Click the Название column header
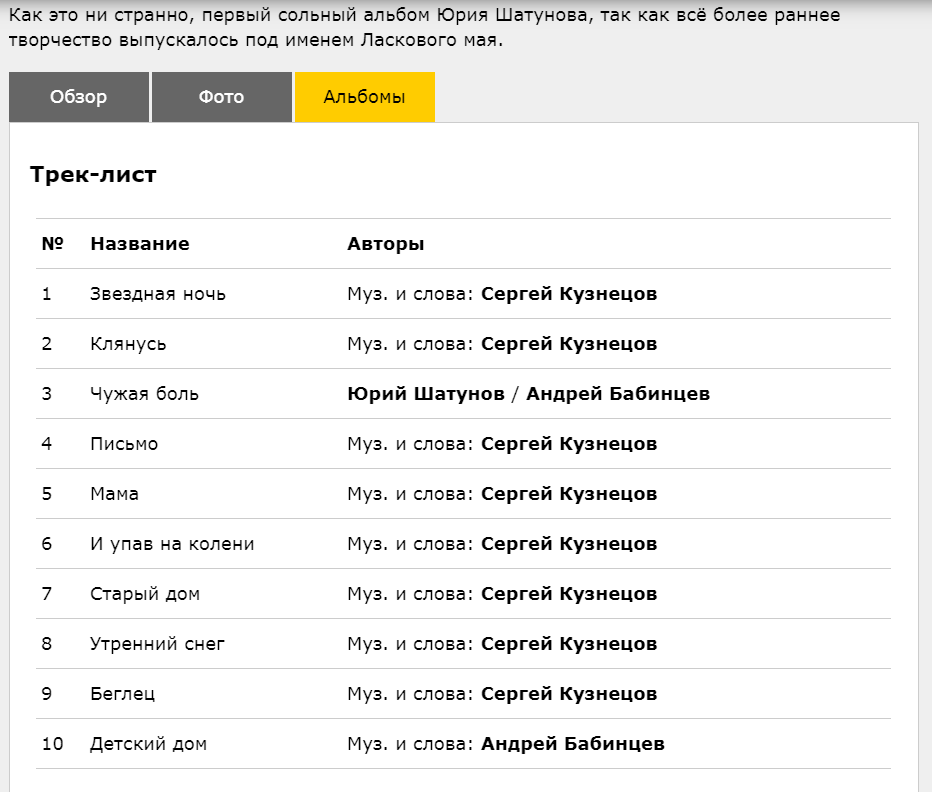Image resolution: width=932 pixels, height=792 pixels. [x=140, y=244]
